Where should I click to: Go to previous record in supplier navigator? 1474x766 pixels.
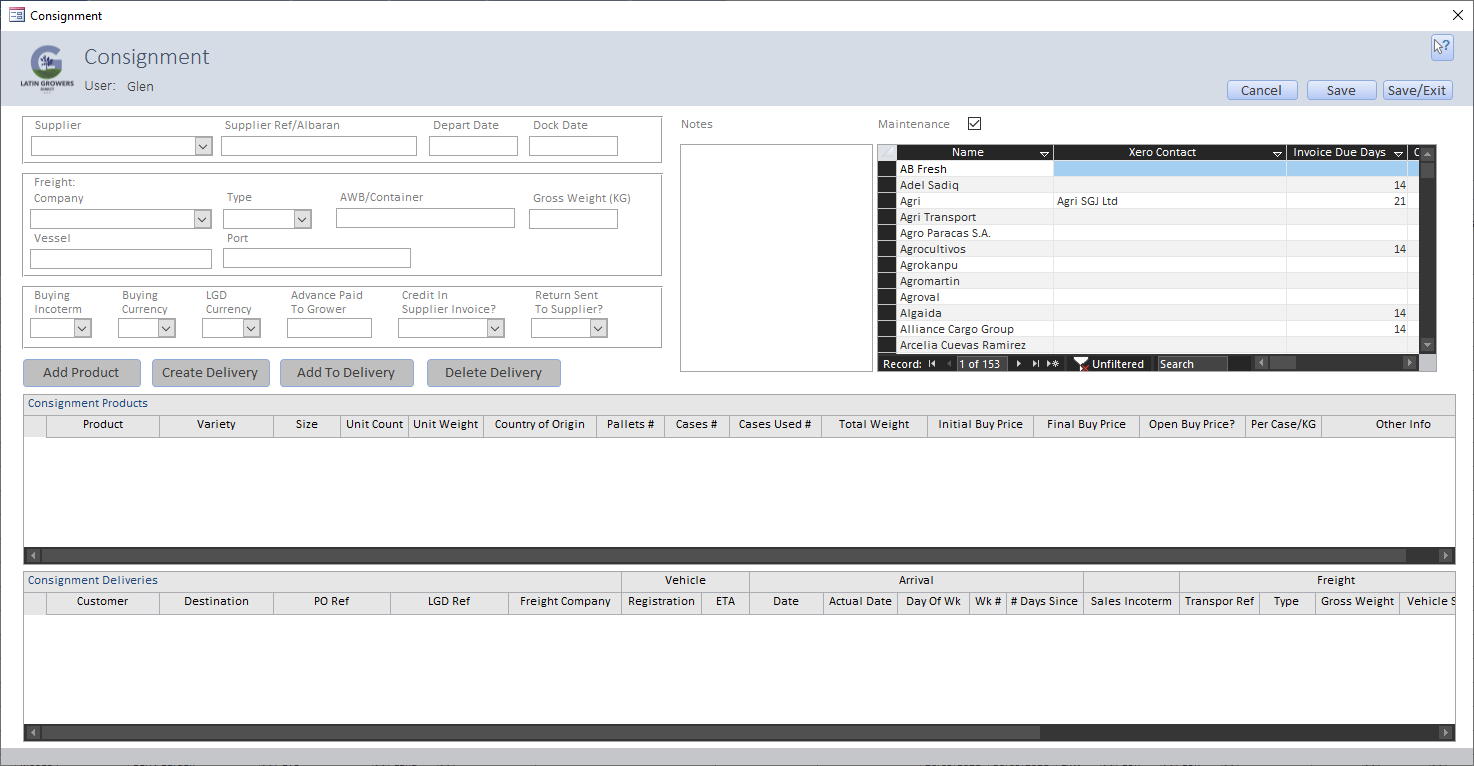tap(948, 364)
